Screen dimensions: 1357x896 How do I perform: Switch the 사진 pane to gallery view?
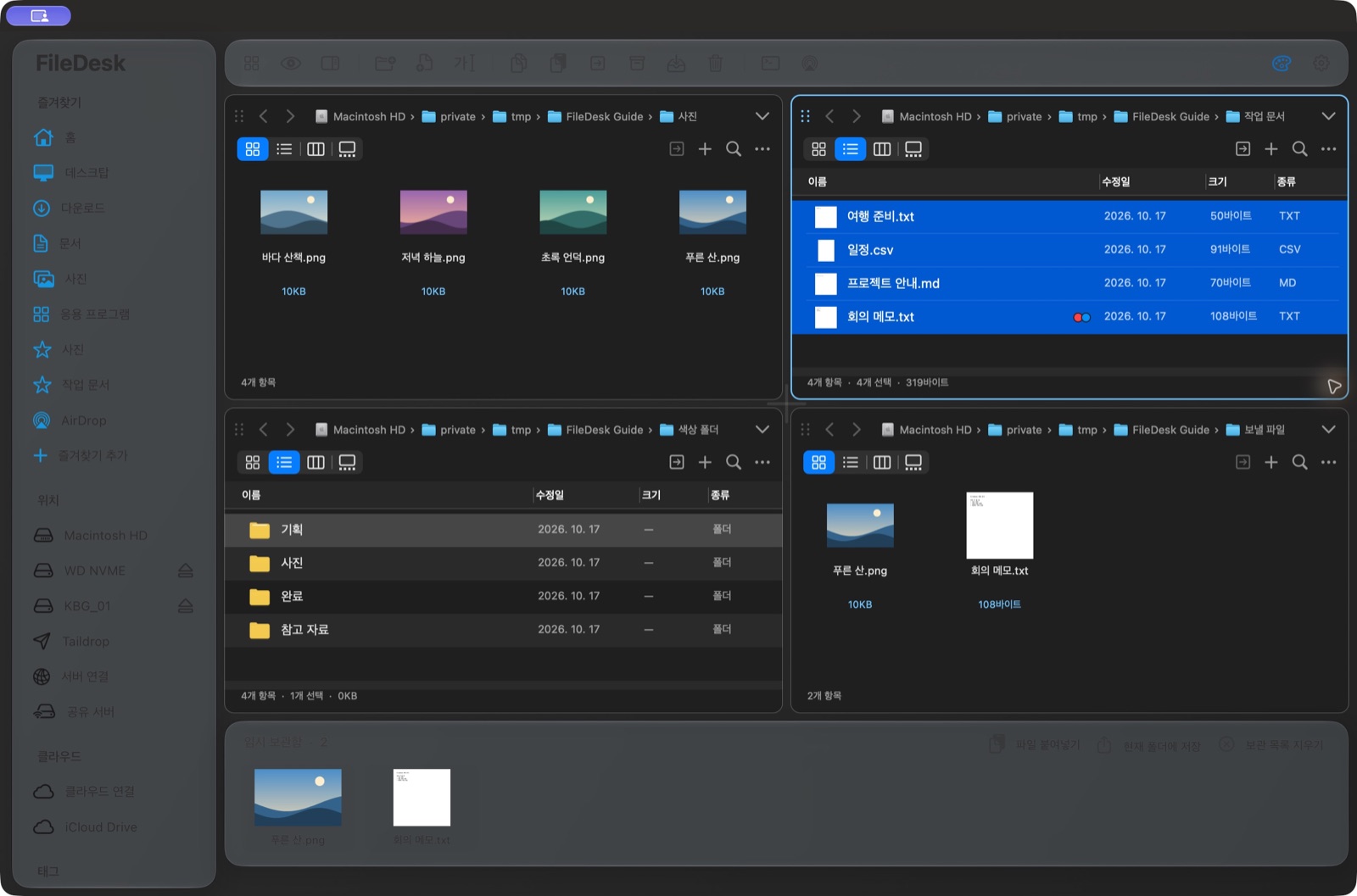(347, 149)
